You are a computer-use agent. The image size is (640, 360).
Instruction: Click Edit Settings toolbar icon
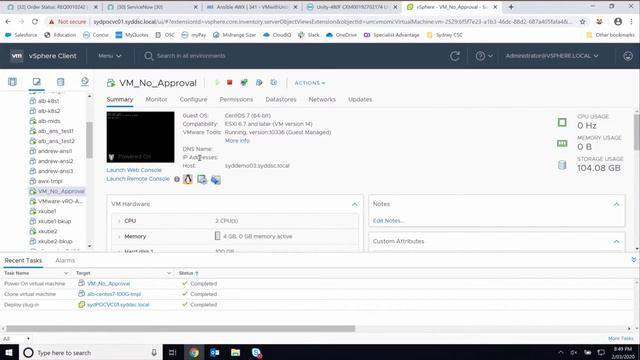pyautogui.click(x=259, y=82)
